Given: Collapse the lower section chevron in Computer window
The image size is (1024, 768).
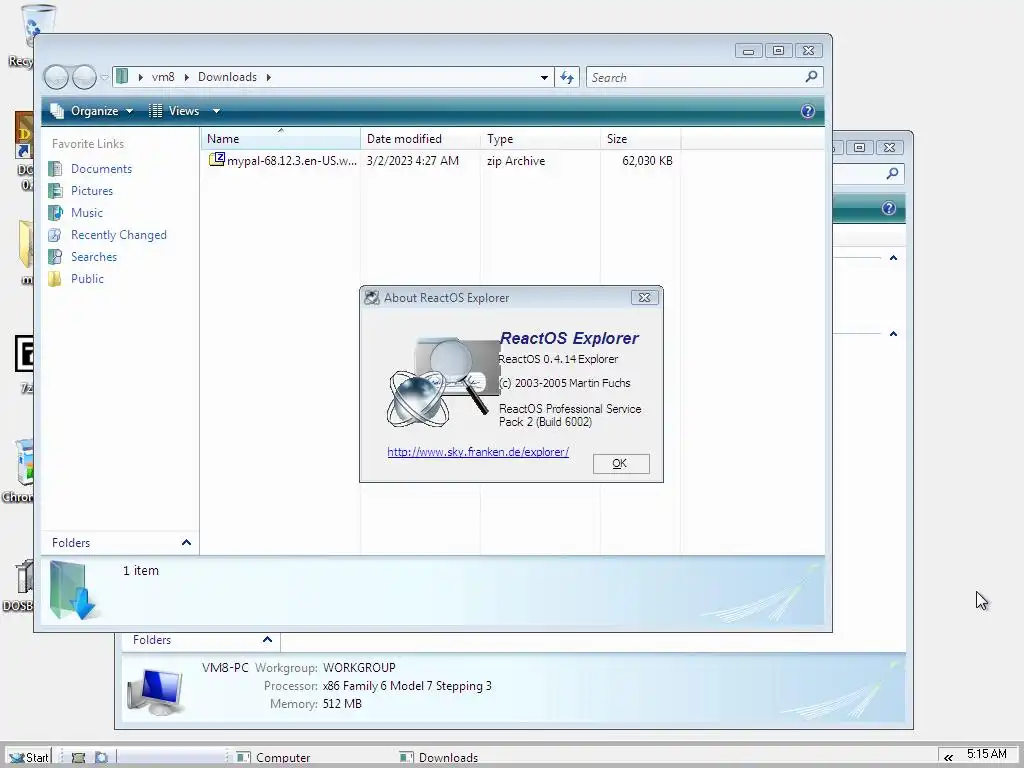Looking at the screenshot, I should (x=893, y=334).
